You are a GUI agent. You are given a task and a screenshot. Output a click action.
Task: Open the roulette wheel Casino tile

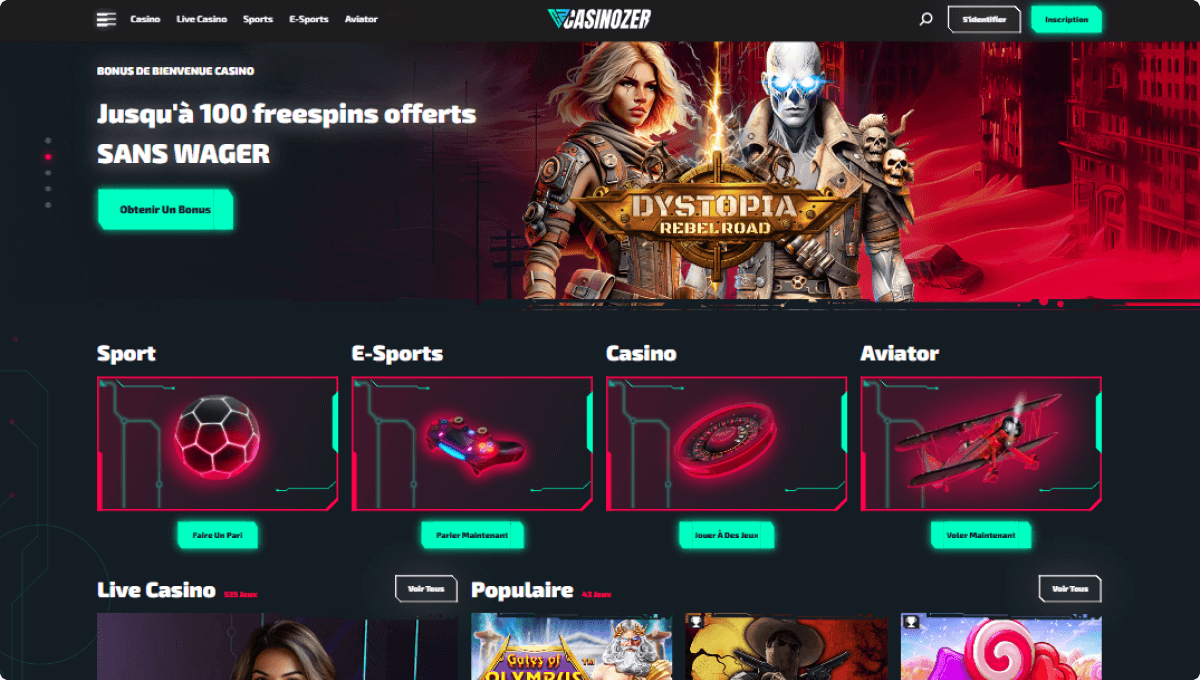tap(726, 443)
